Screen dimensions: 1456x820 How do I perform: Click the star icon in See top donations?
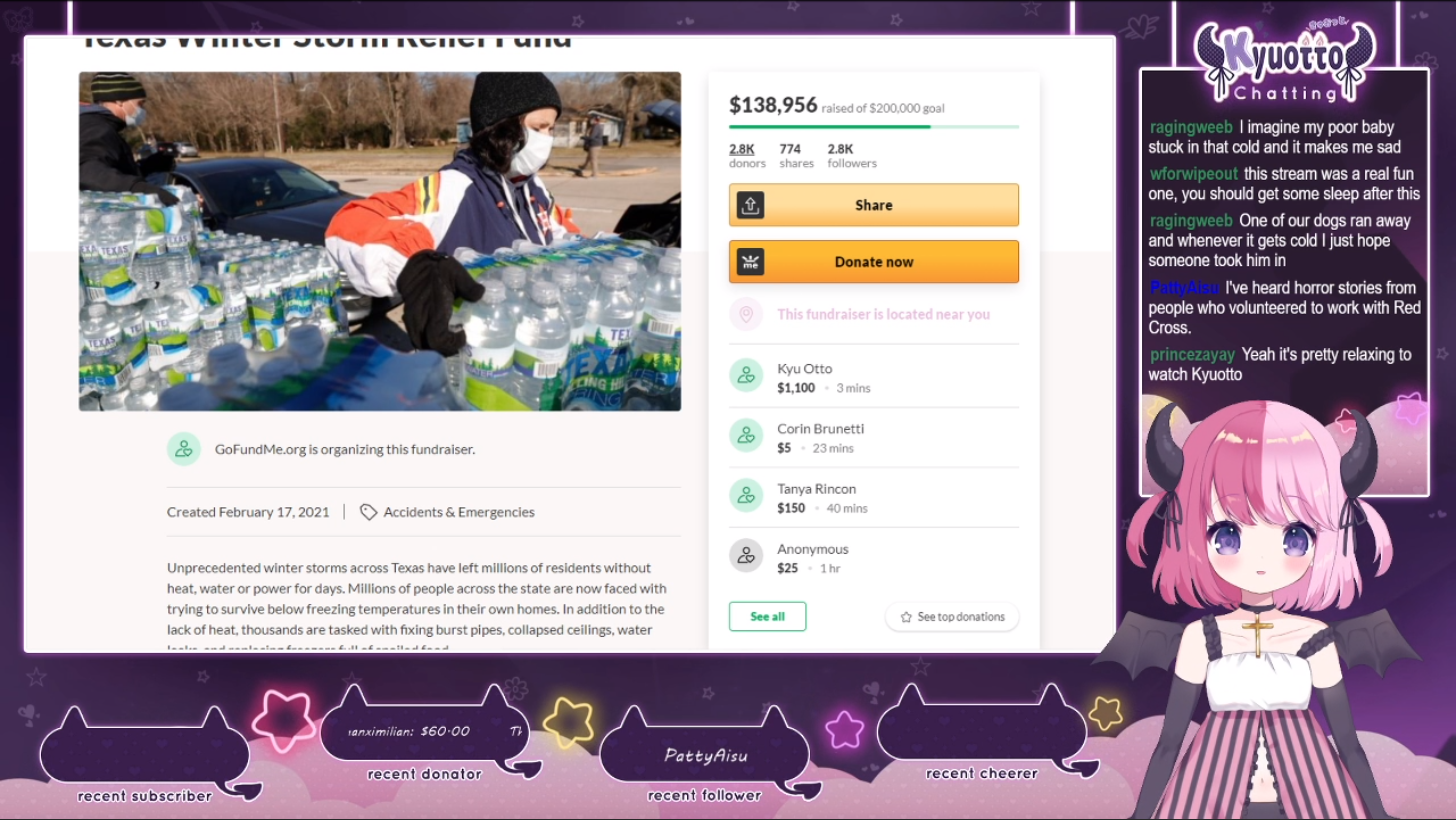[906, 617]
